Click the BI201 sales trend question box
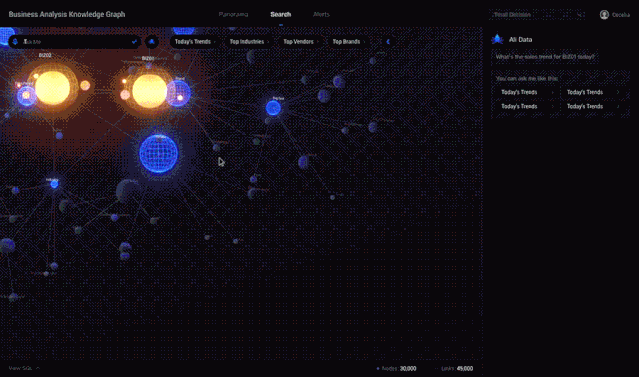 545,57
